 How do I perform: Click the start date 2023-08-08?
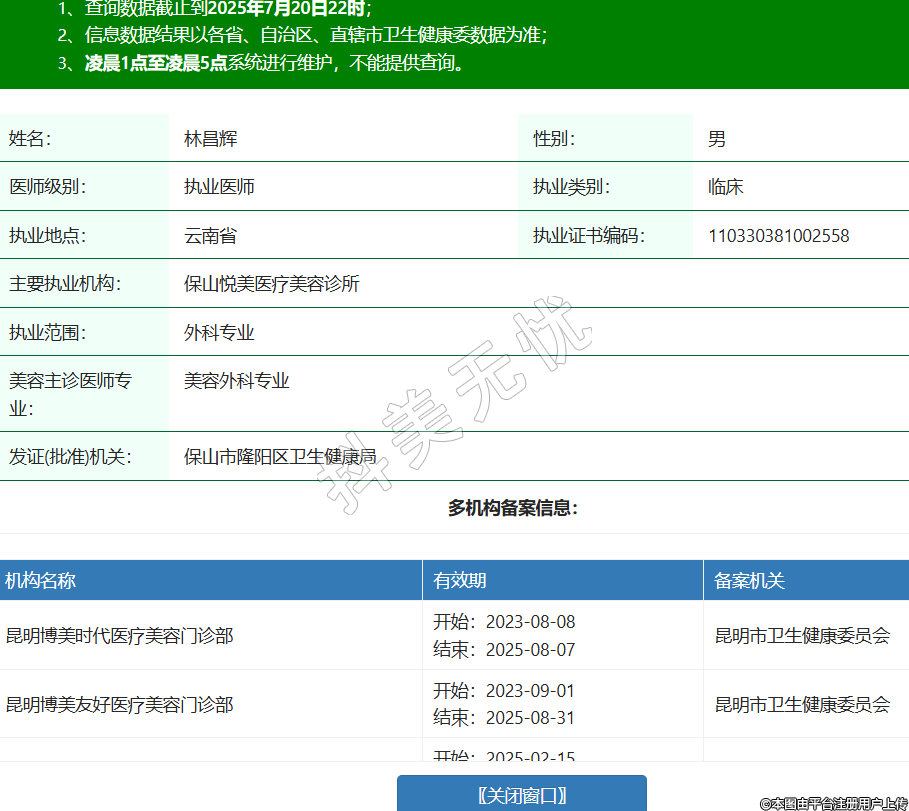tap(530, 622)
